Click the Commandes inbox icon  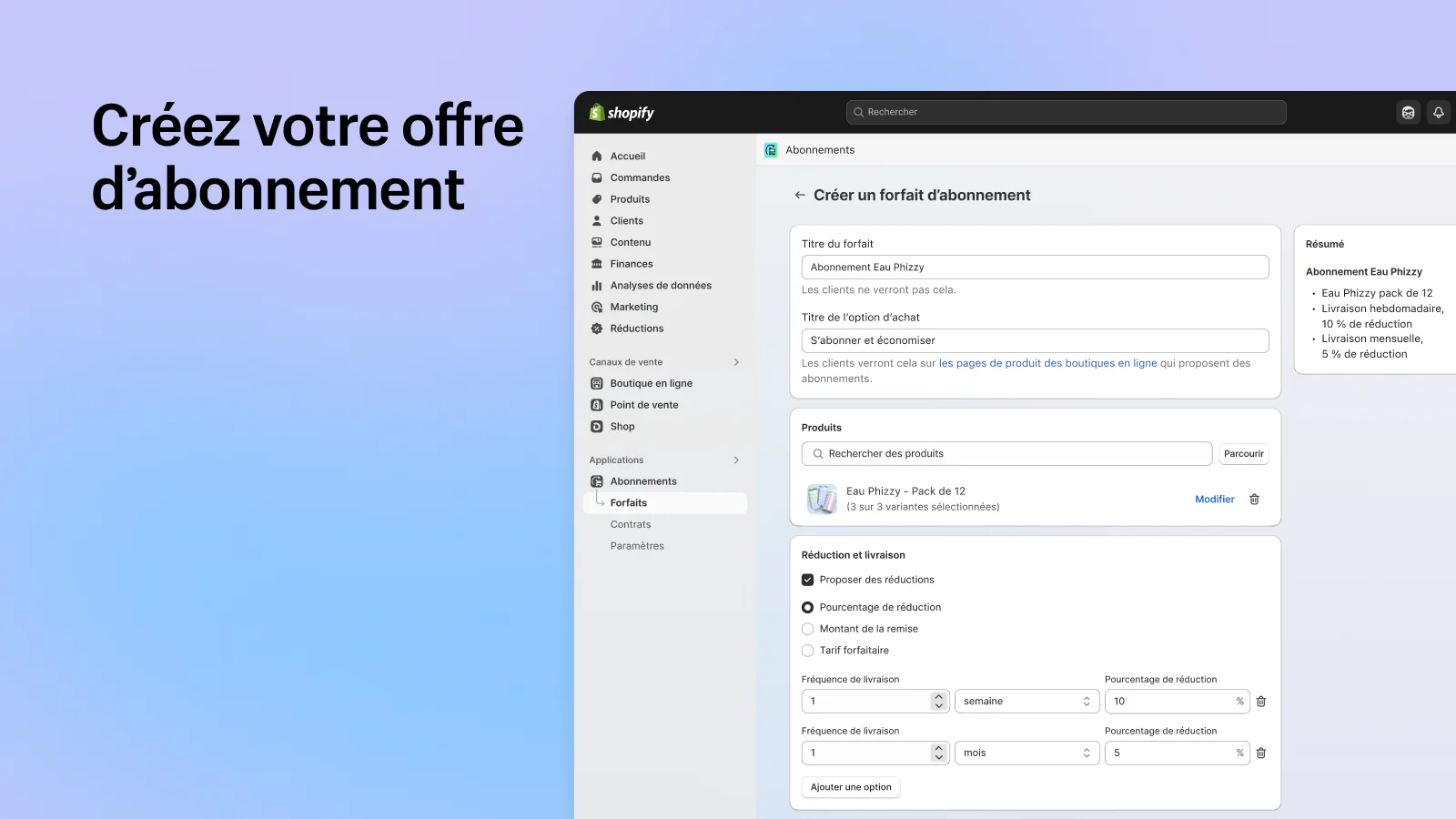[x=597, y=177]
